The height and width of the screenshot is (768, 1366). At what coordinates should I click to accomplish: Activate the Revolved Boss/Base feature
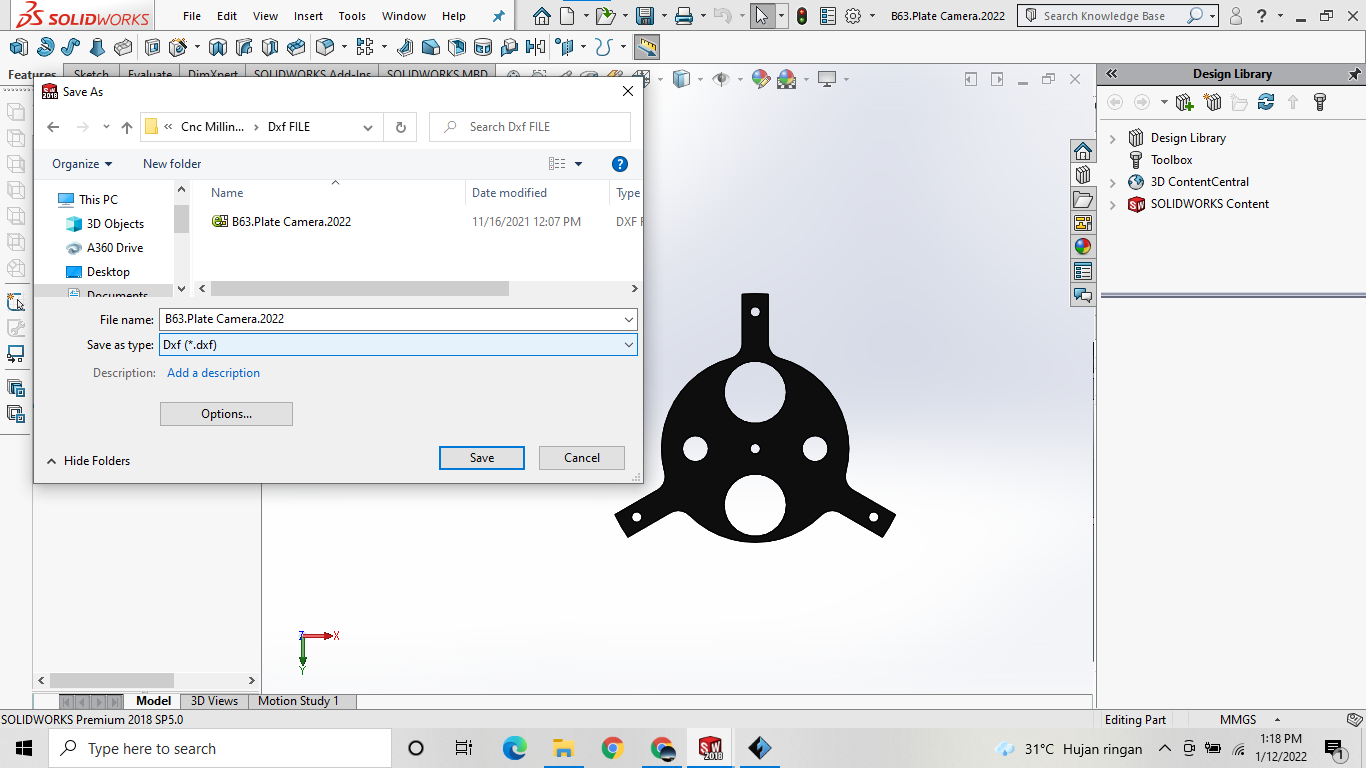tap(43, 45)
